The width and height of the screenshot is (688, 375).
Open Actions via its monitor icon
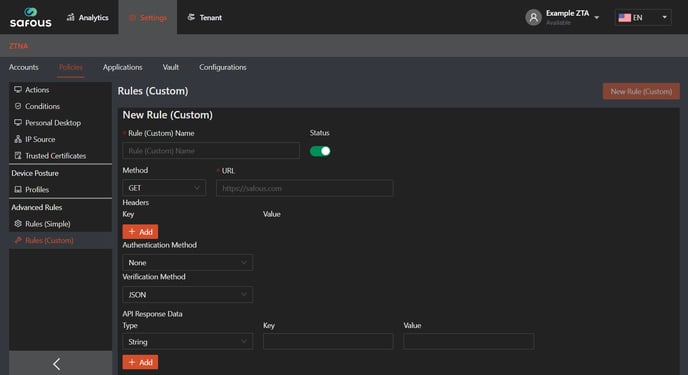18,89
